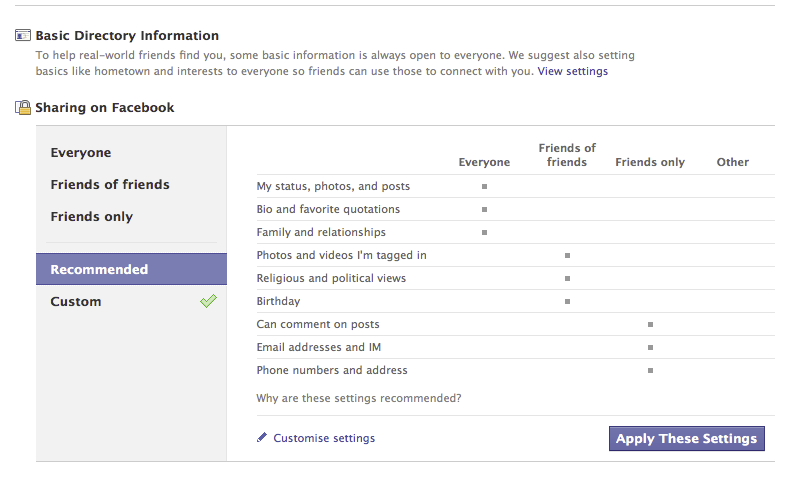Click the 'Everyone' column header
811x477 pixels.
click(x=484, y=162)
